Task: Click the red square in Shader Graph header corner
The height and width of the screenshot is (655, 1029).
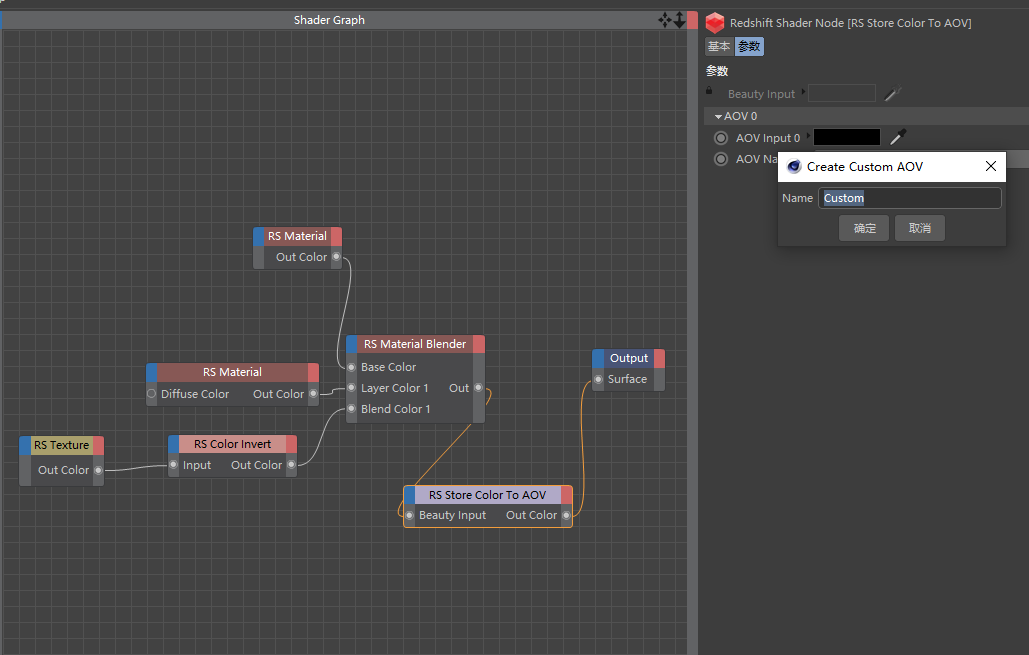Action: 692,20
